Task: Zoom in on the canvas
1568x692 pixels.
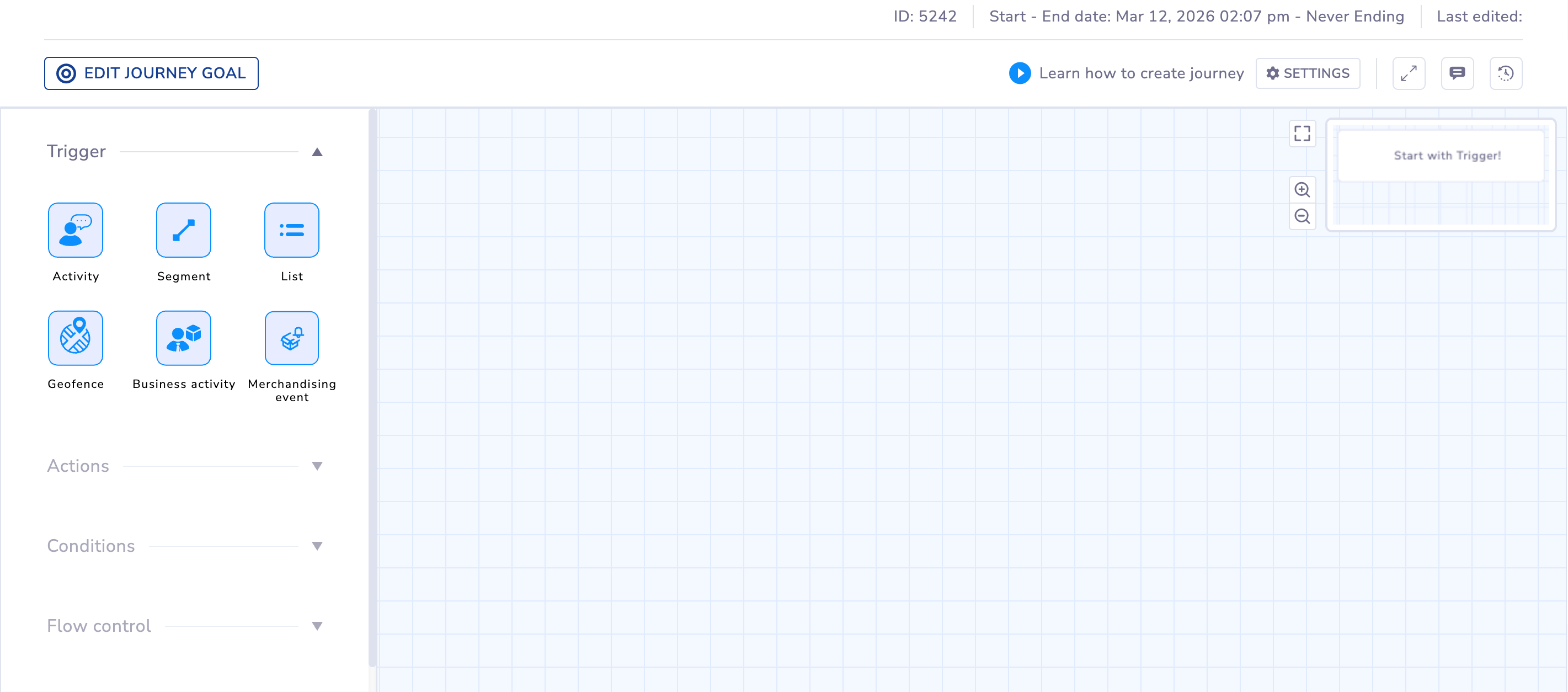Action: tap(1303, 189)
